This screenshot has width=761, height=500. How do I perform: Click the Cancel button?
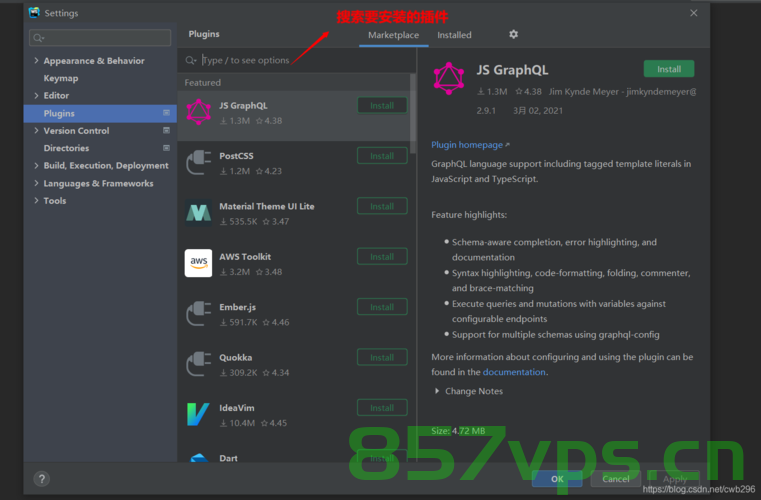pos(616,479)
